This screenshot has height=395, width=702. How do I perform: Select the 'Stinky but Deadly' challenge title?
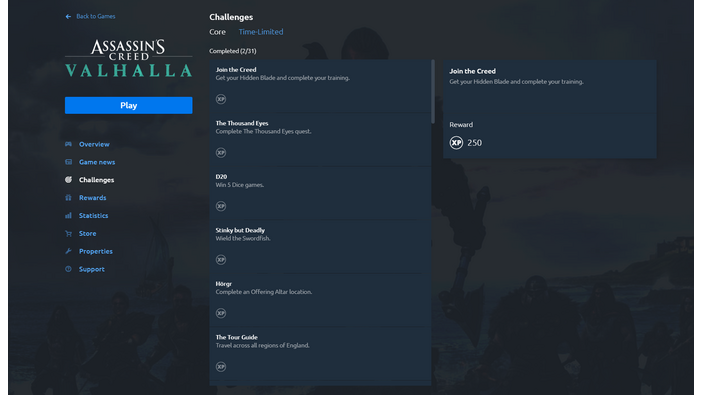click(x=240, y=230)
